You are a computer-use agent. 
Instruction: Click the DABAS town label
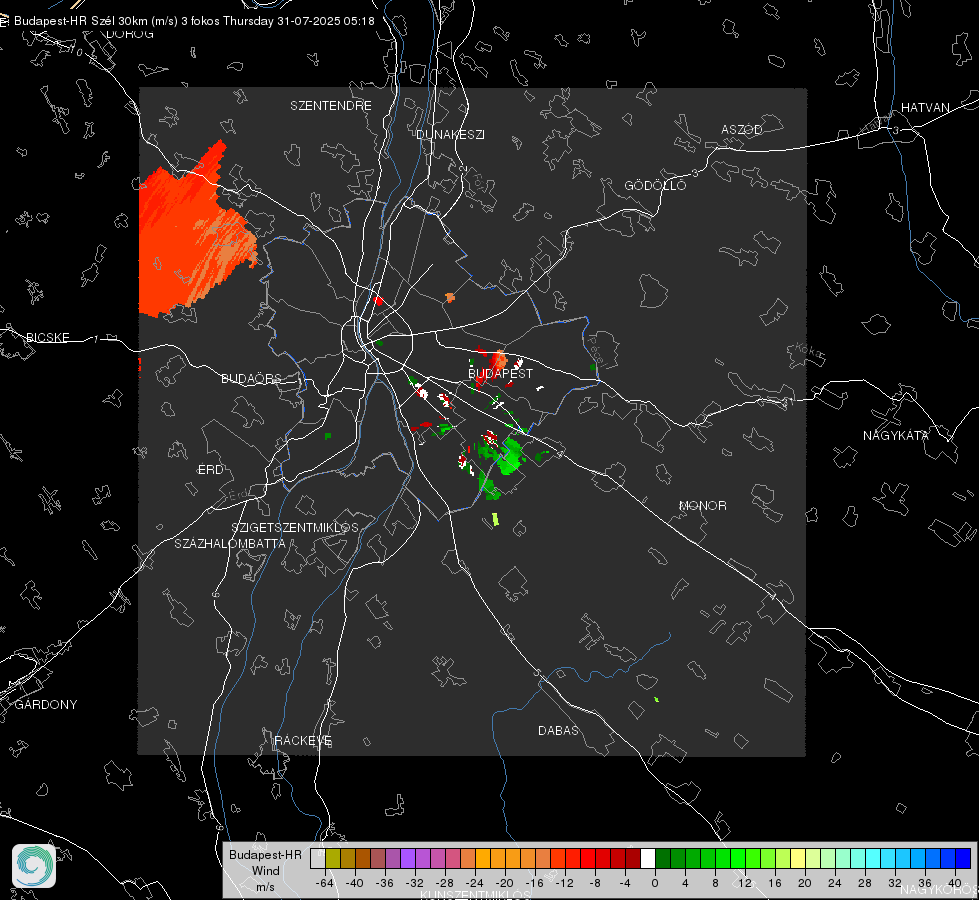tap(558, 731)
